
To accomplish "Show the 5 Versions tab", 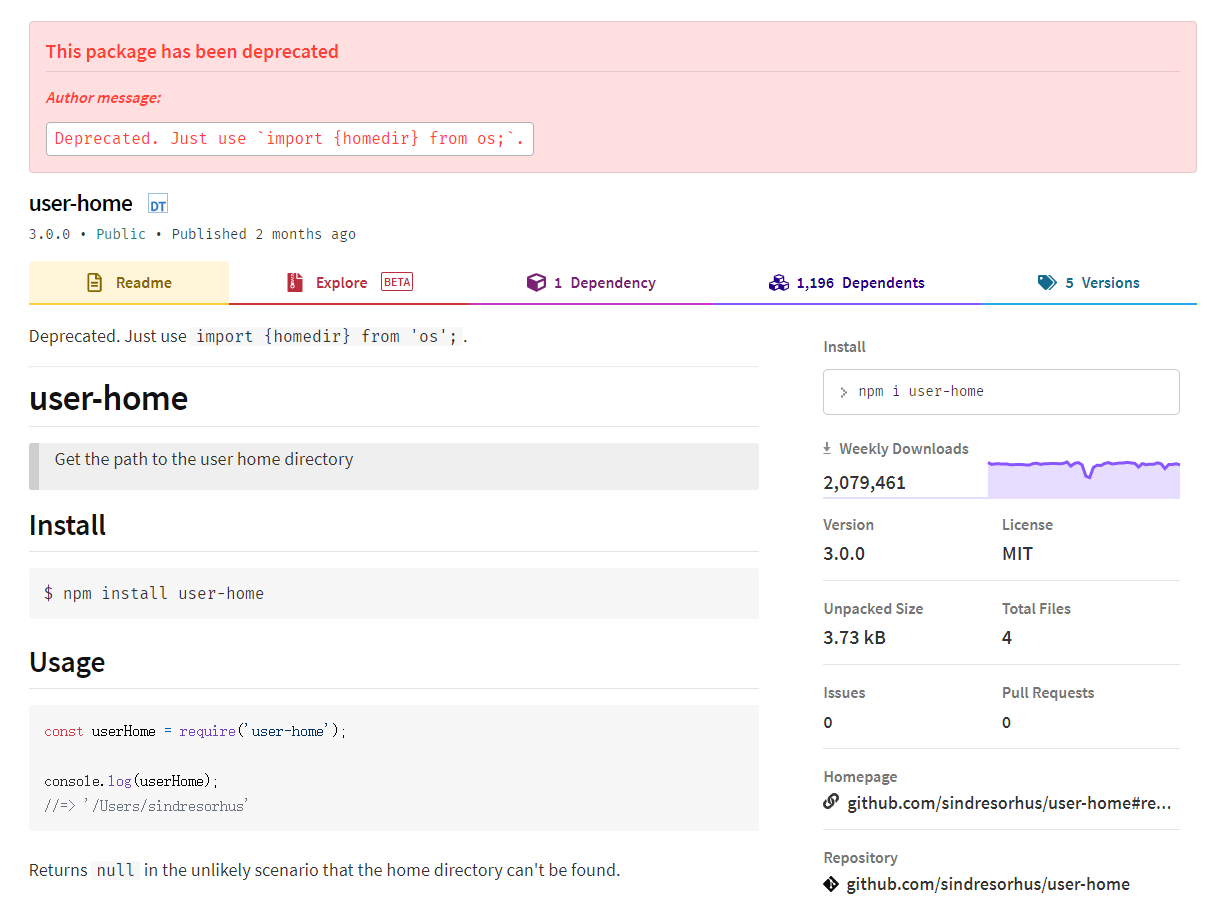I will click(1101, 283).
